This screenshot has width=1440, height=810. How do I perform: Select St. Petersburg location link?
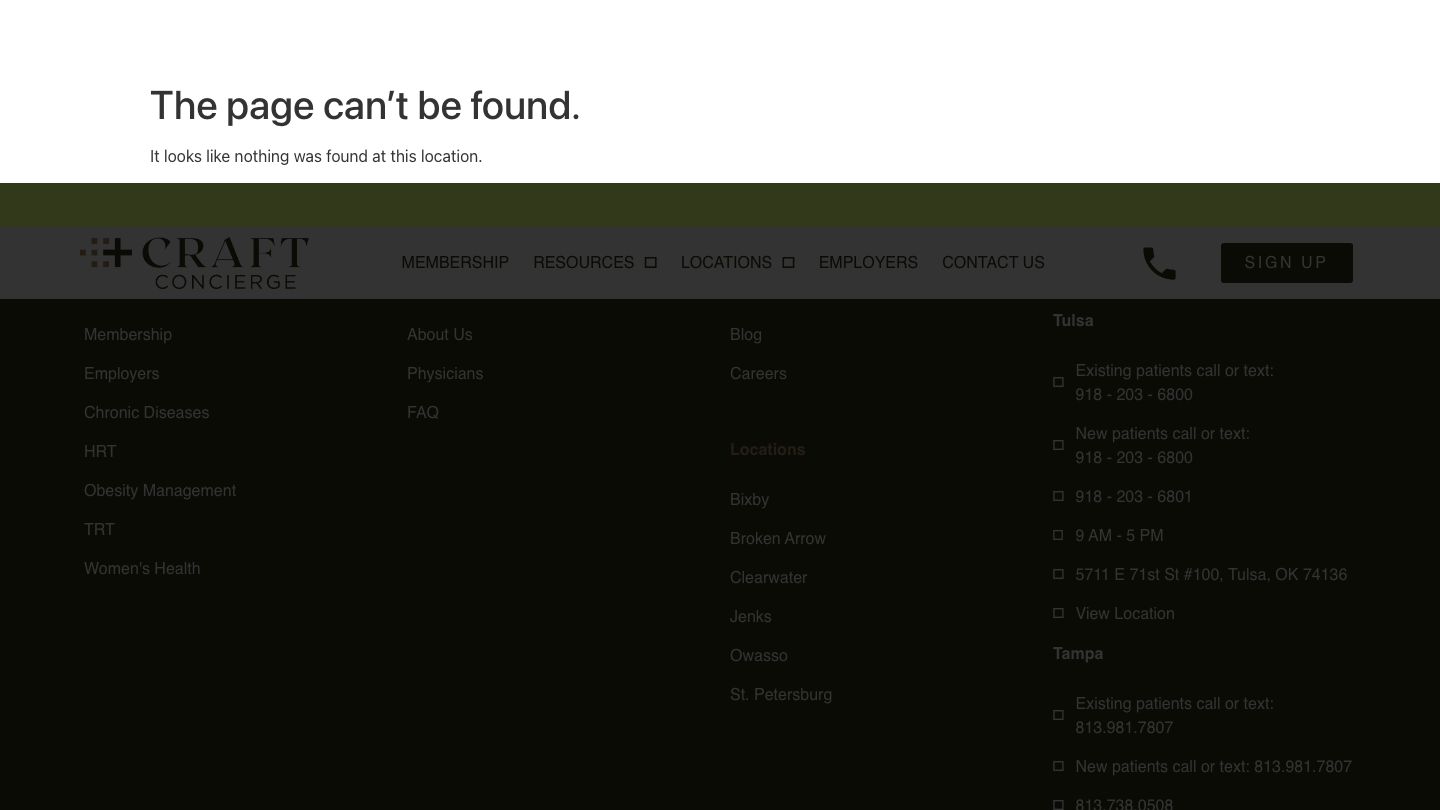(x=781, y=695)
